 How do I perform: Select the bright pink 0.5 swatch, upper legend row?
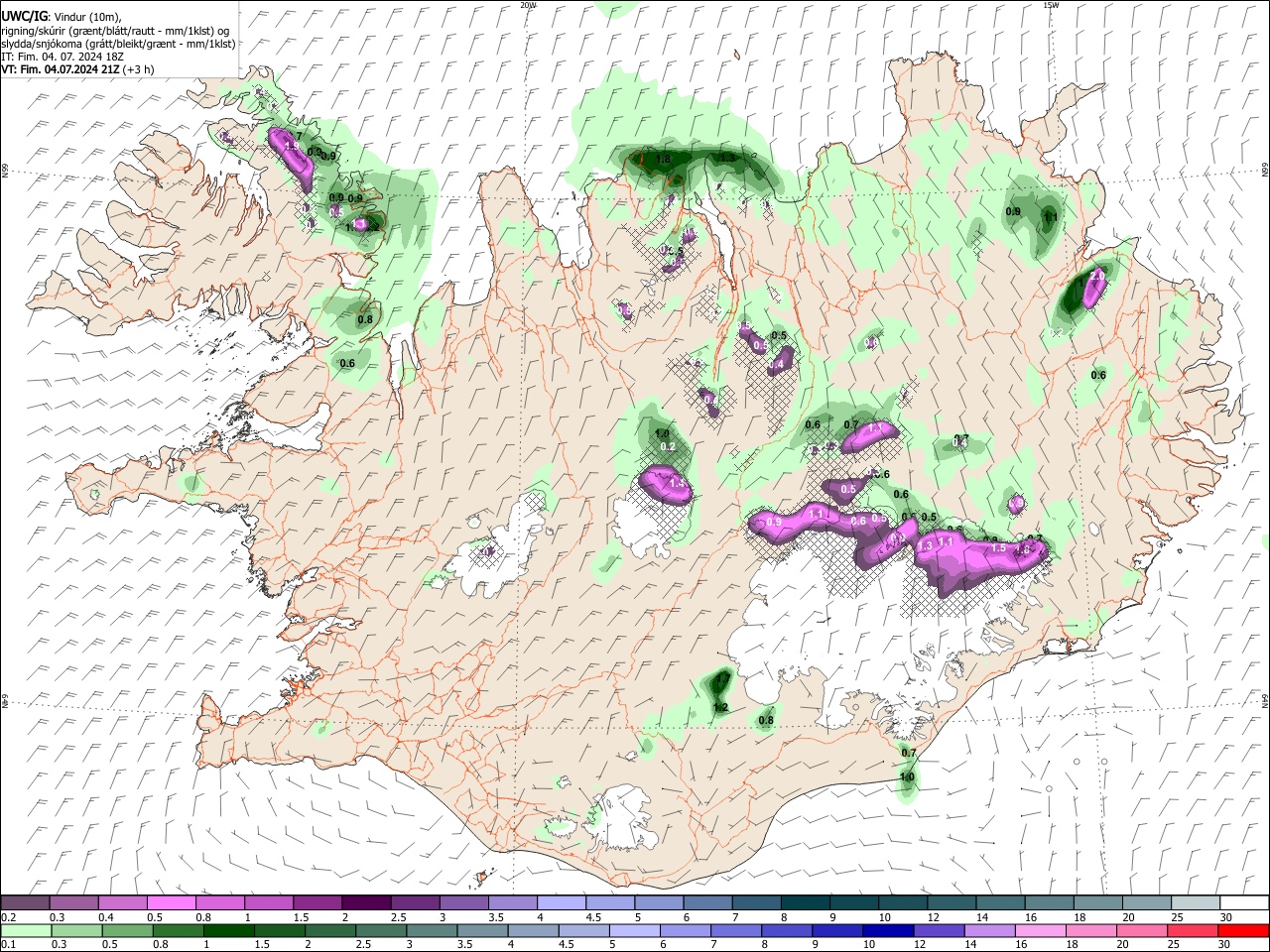pos(171,903)
